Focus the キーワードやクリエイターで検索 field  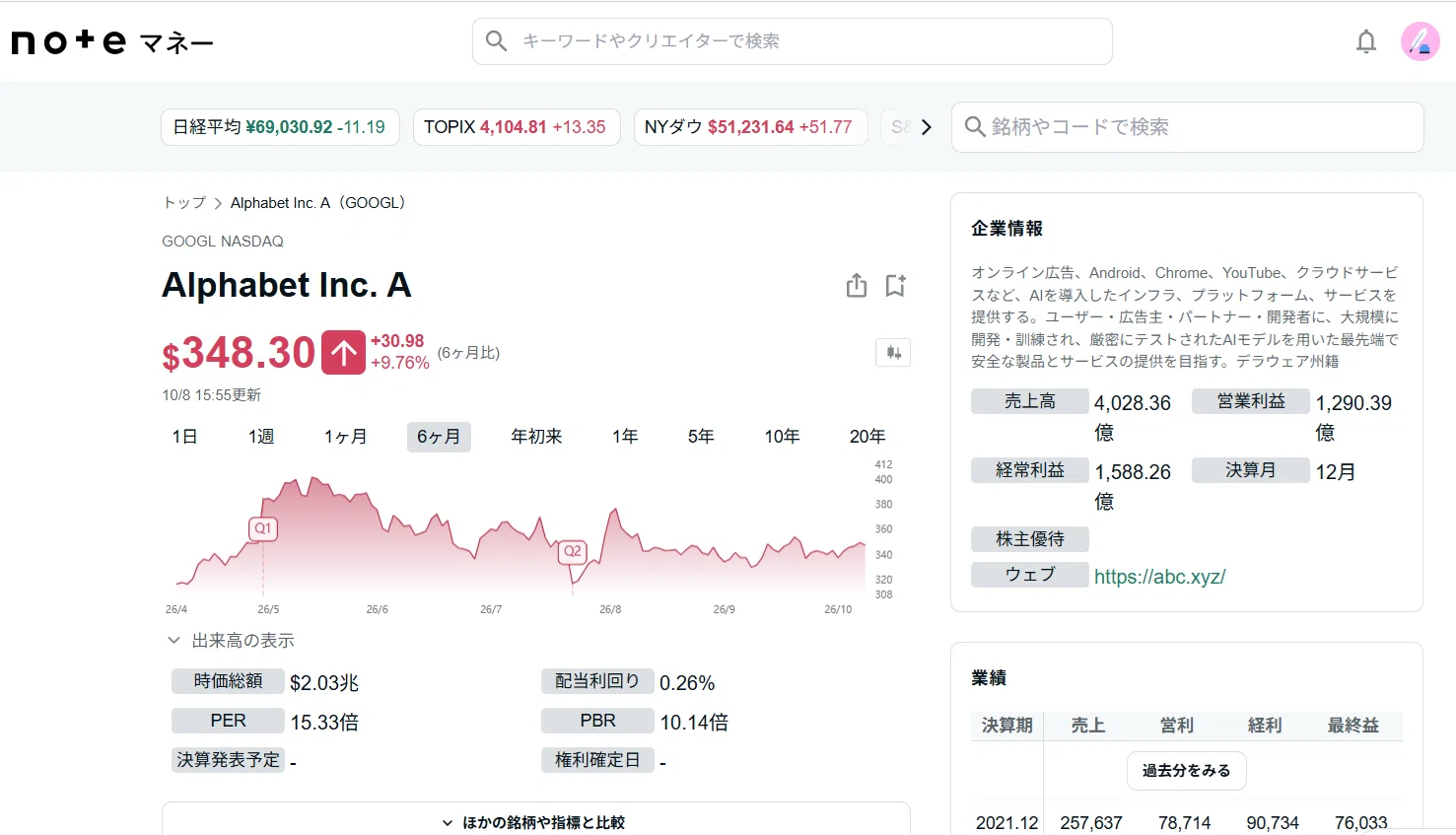tap(793, 41)
